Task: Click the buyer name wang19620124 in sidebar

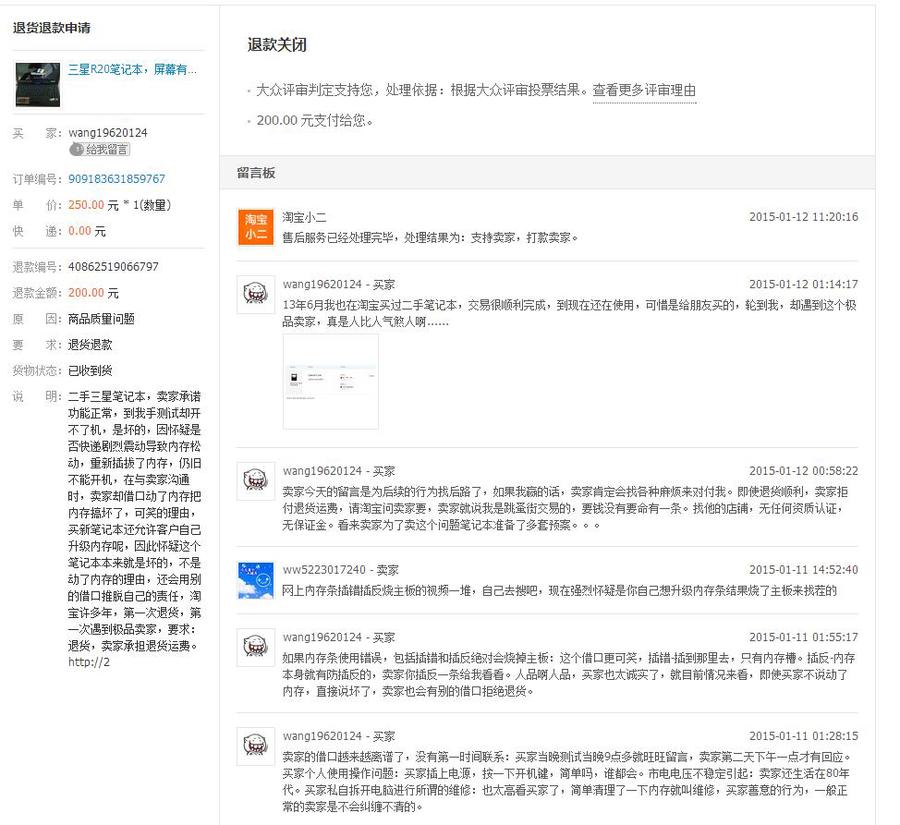Action: pos(108,133)
